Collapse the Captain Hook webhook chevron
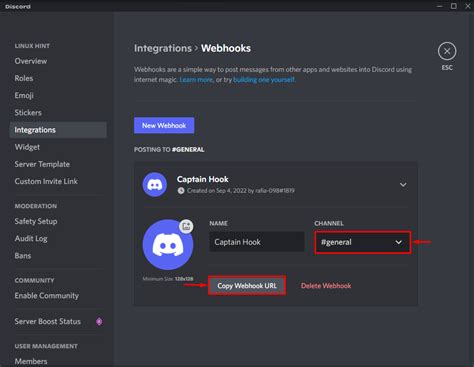 click(x=403, y=185)
